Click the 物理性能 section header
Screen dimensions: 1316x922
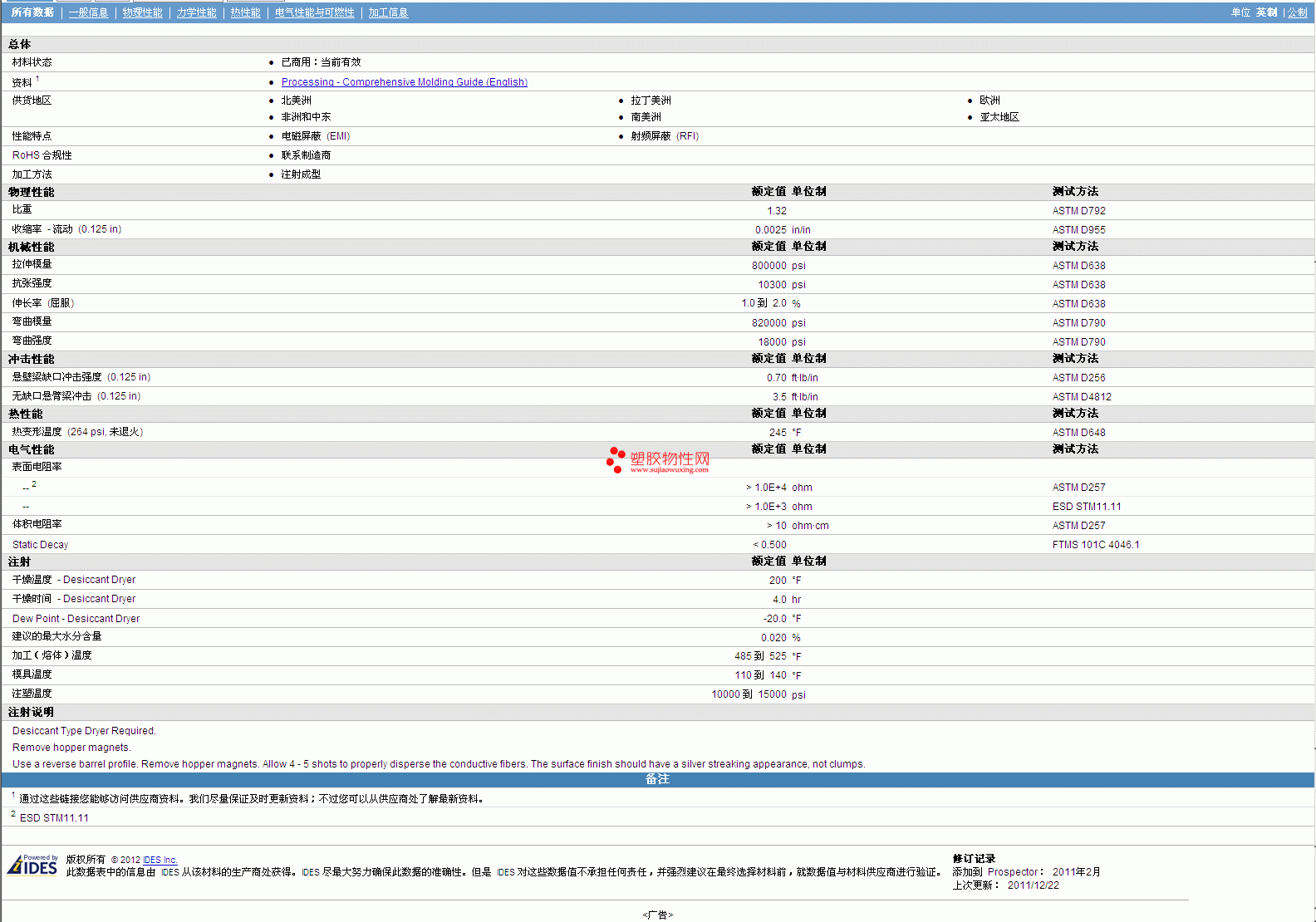(x=32, y=192)
